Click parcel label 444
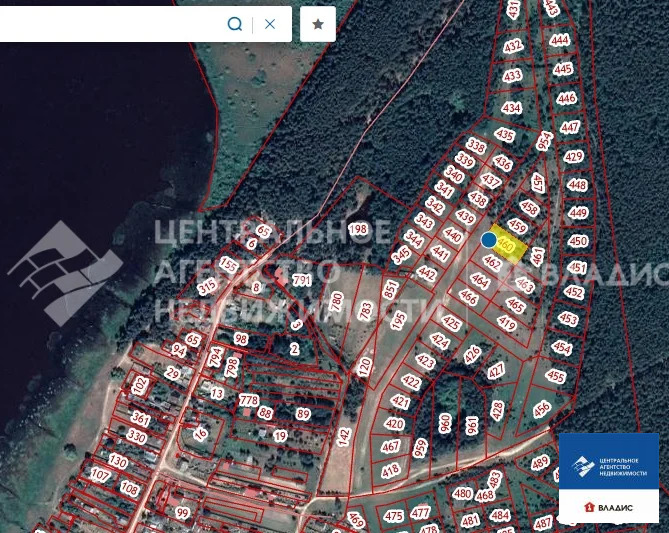This screenshot has width=669, height=533. 559,41
